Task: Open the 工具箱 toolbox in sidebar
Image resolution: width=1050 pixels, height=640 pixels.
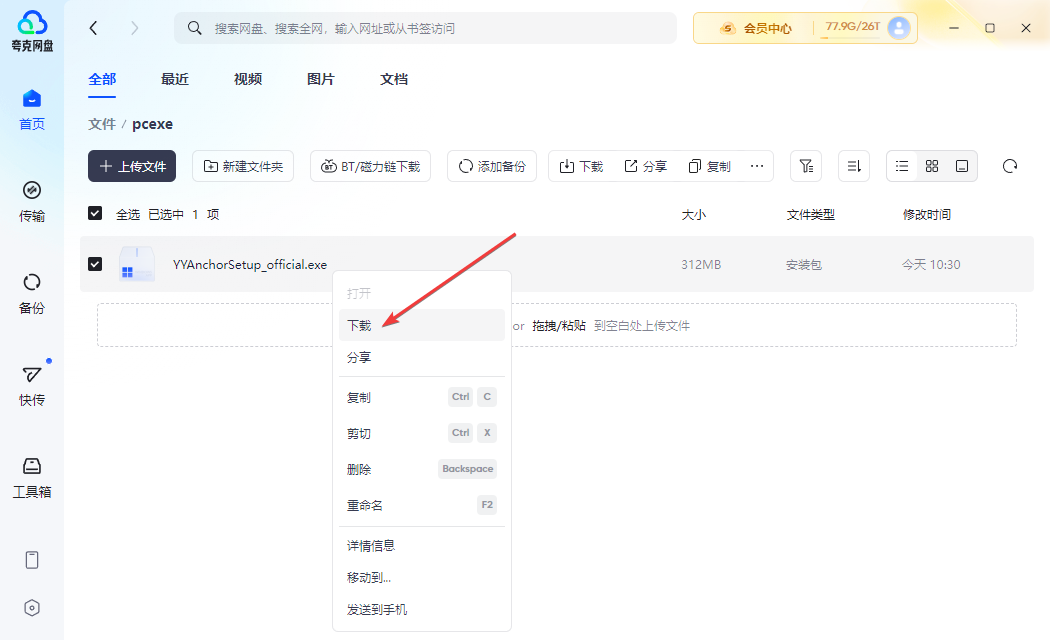Action: pos(32,477)
